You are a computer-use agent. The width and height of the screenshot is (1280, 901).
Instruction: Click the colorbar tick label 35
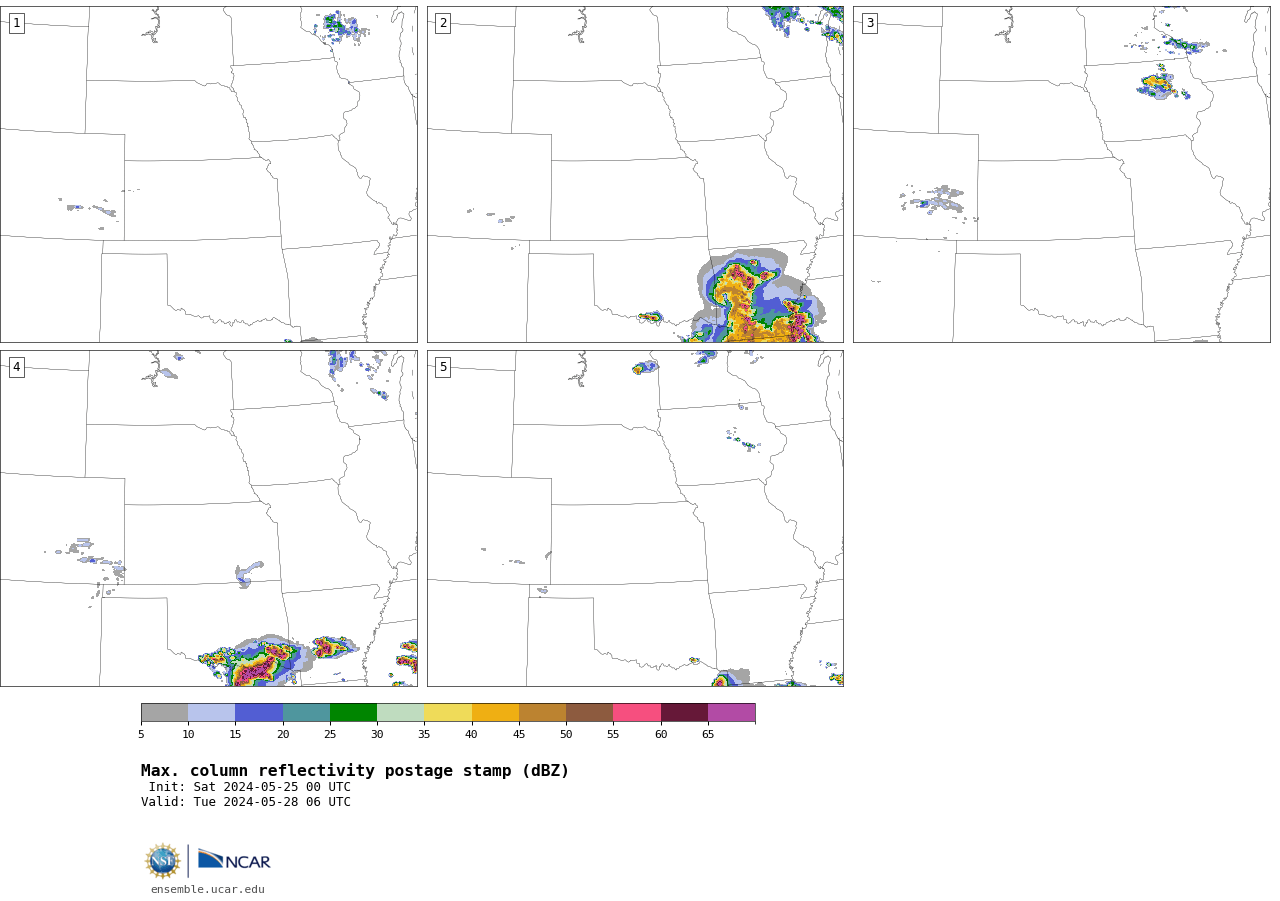424,734
